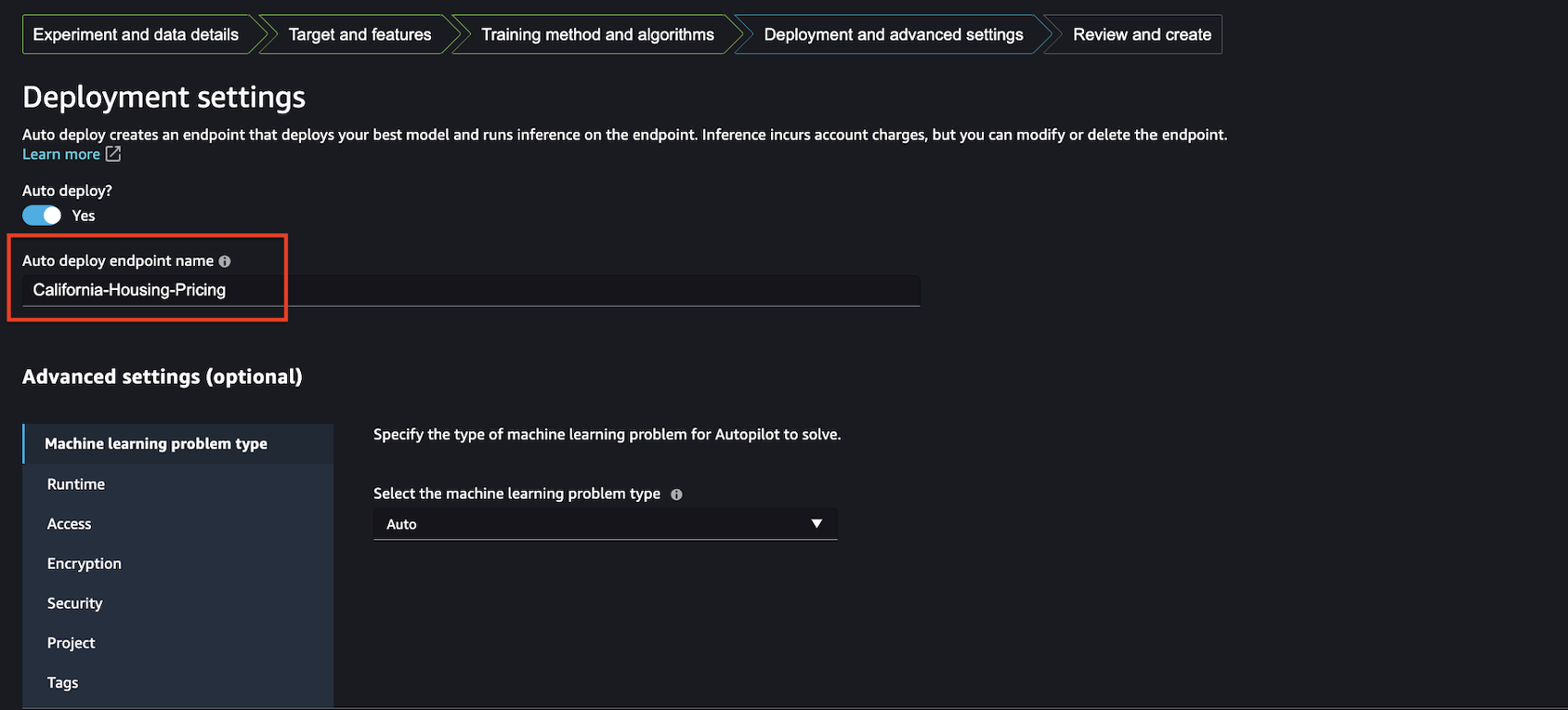Go to Target and features step
Viewport: 1568px width, 710px height.
[x=359, y=34]
